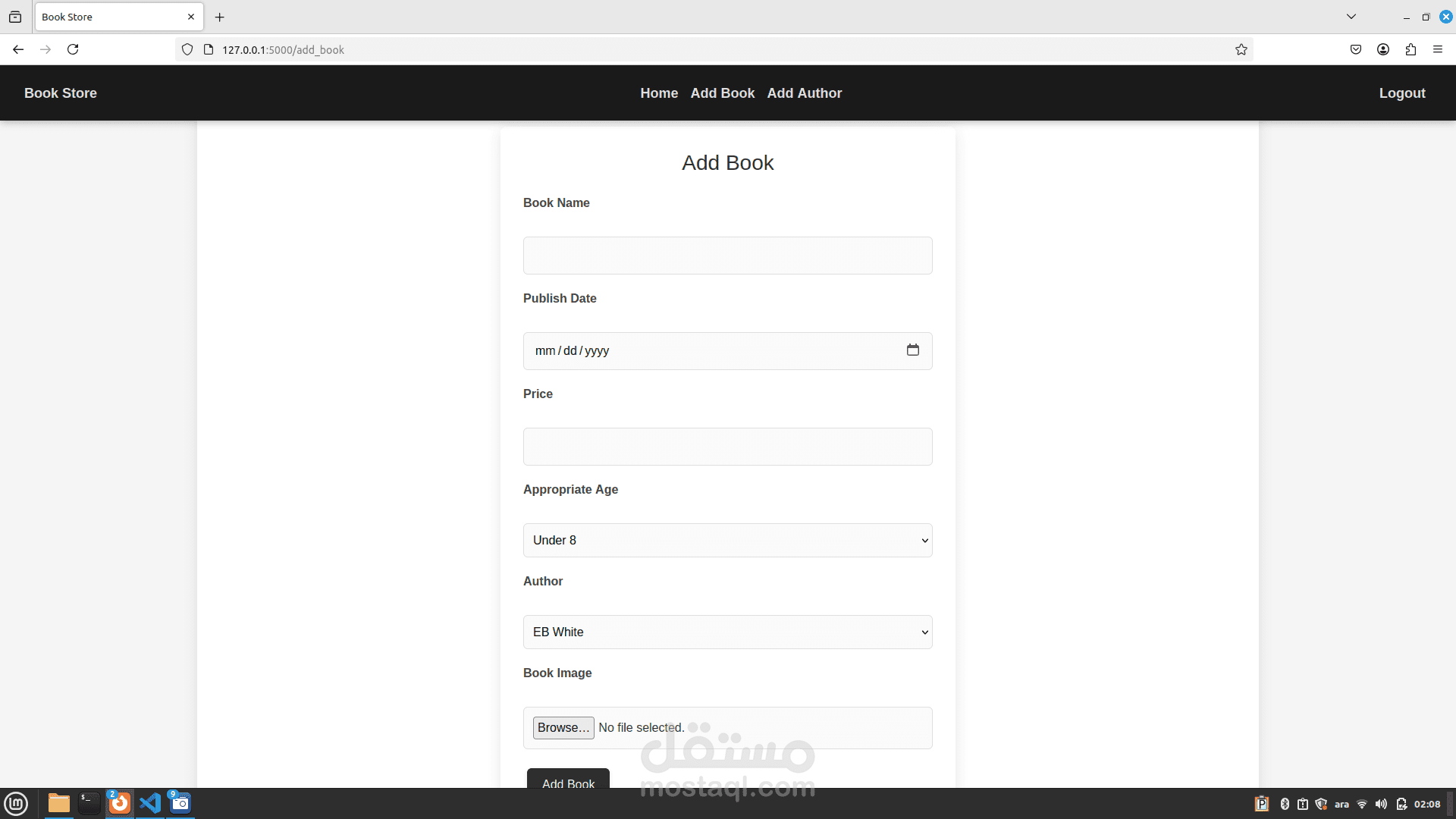1456x819 pixels.
Task: Open Visual Studio Code from the taskbar
Action: pyautogui.click(x=150, y=803)
